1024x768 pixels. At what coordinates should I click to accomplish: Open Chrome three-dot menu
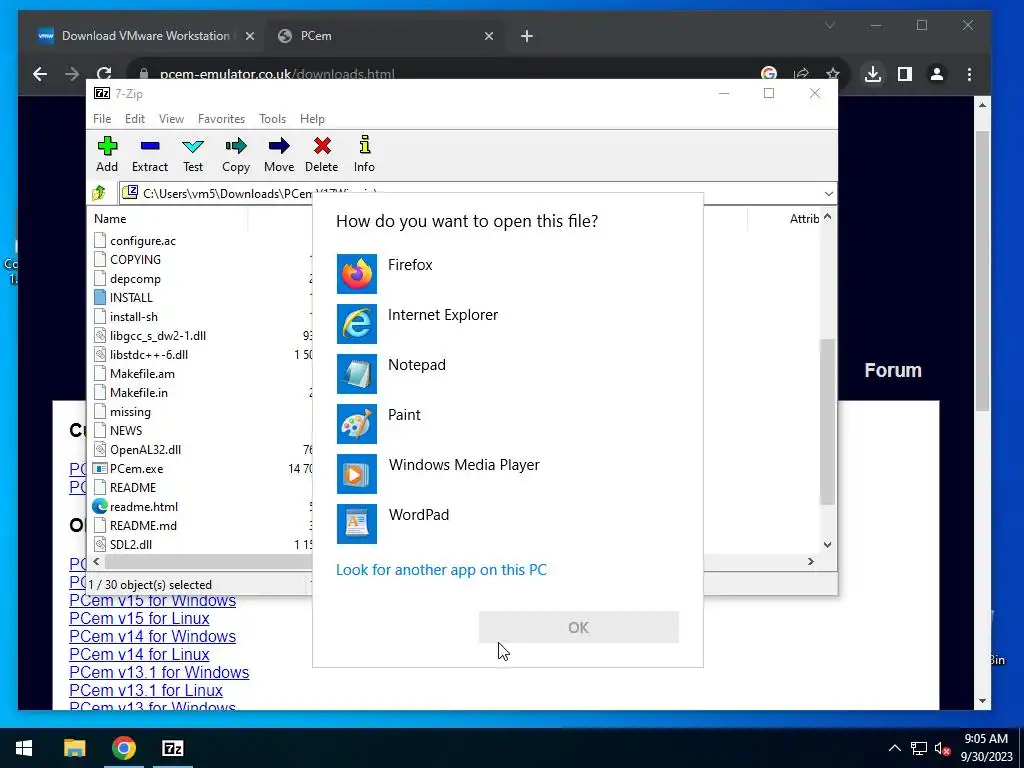coord(969,74)
